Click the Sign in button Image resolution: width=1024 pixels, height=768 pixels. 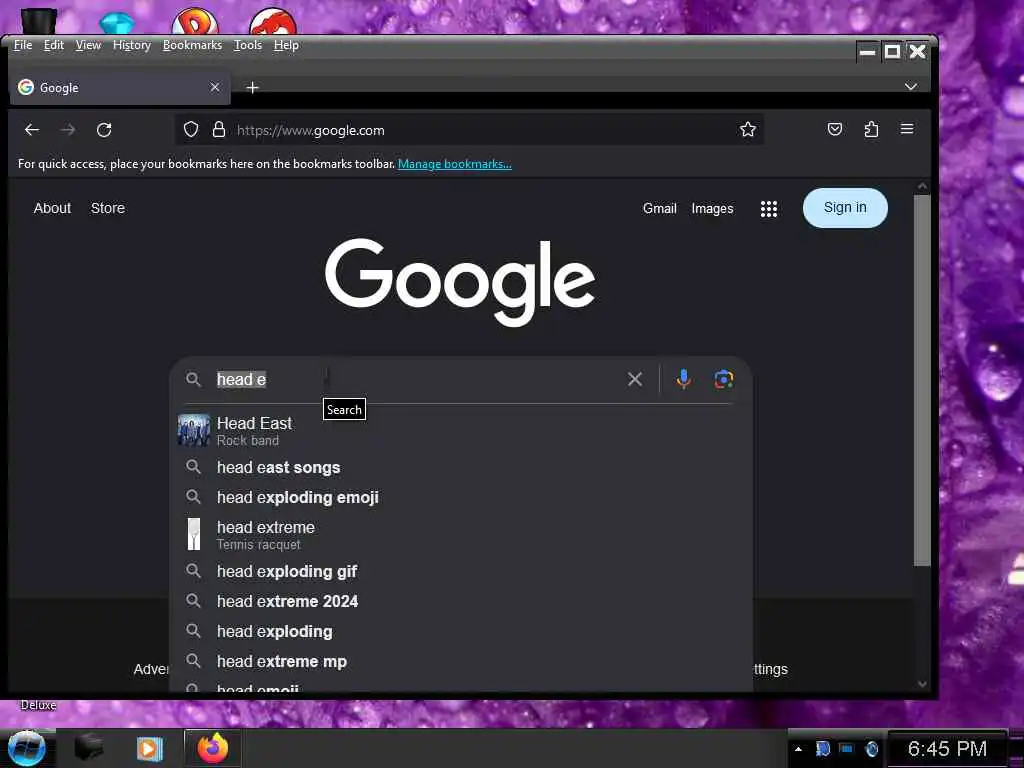[x=845, y=208]
